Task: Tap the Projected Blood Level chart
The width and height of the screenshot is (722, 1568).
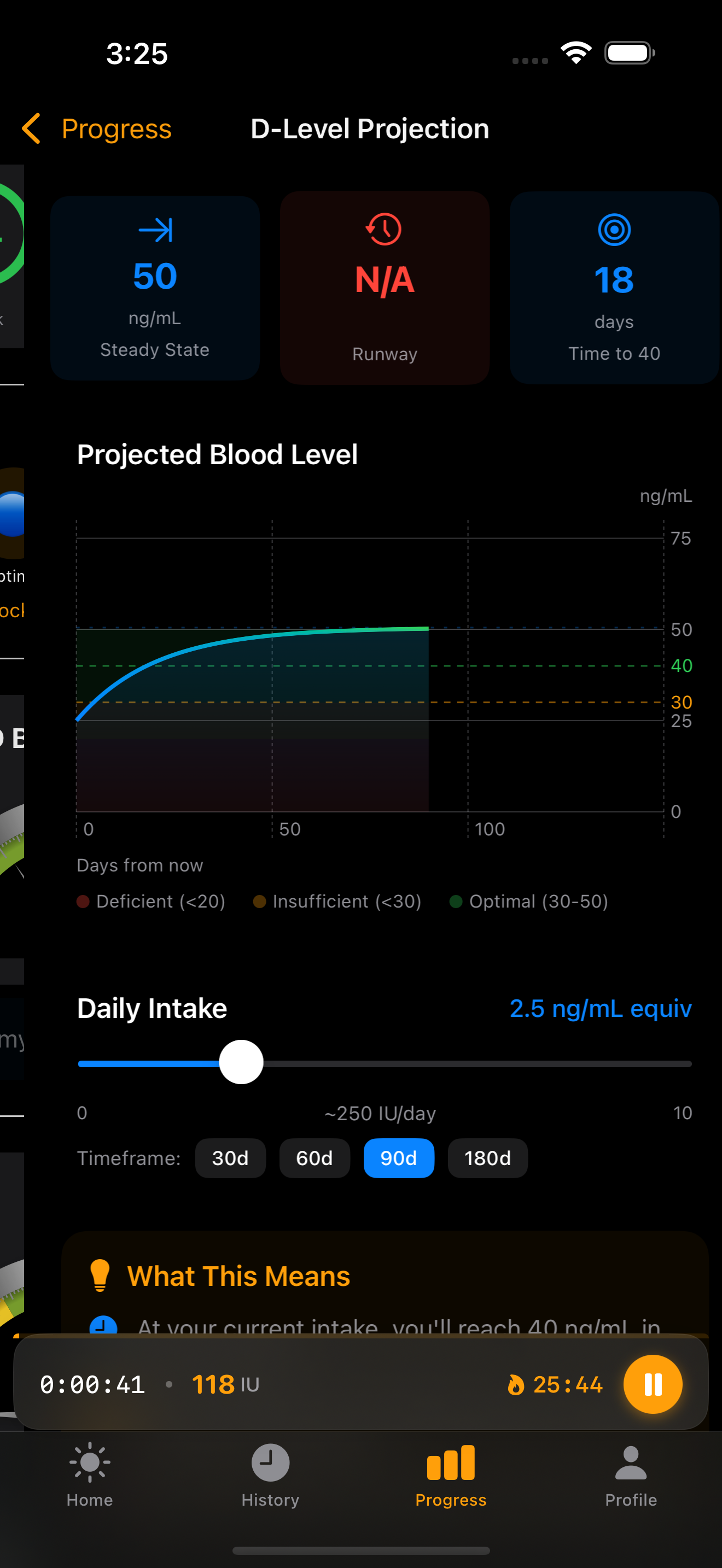Action: [370, 675]
